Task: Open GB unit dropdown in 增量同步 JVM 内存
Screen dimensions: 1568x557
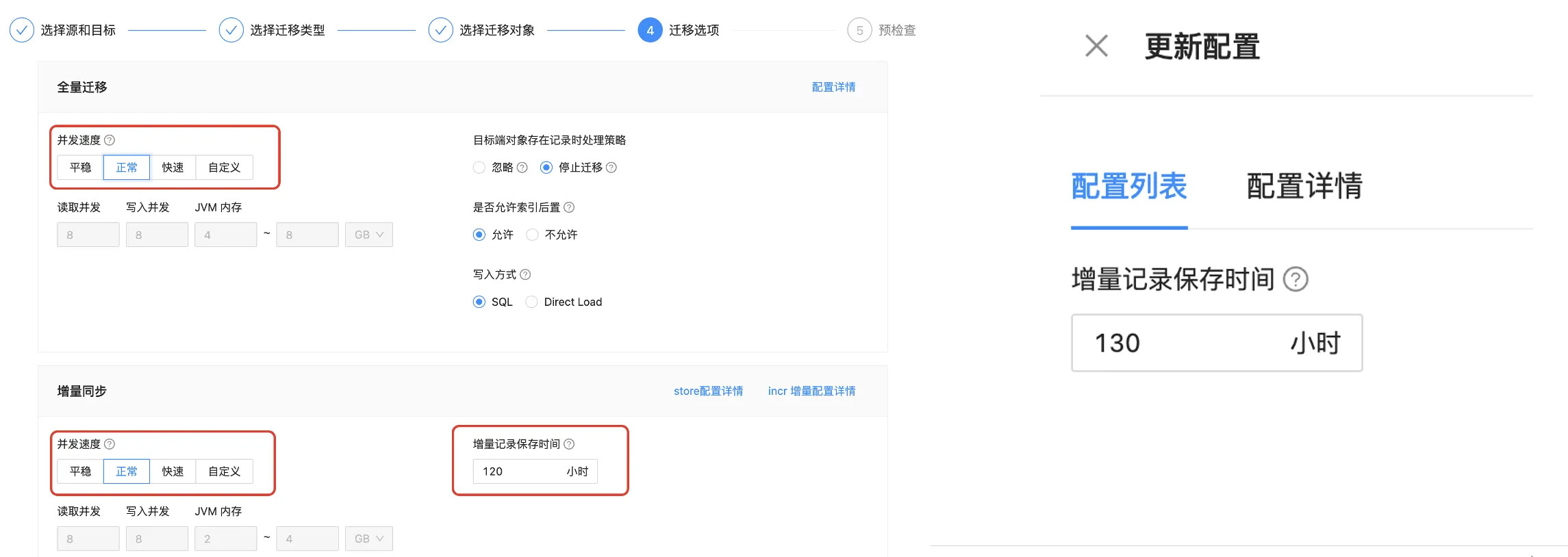Action: click(369, 539)
